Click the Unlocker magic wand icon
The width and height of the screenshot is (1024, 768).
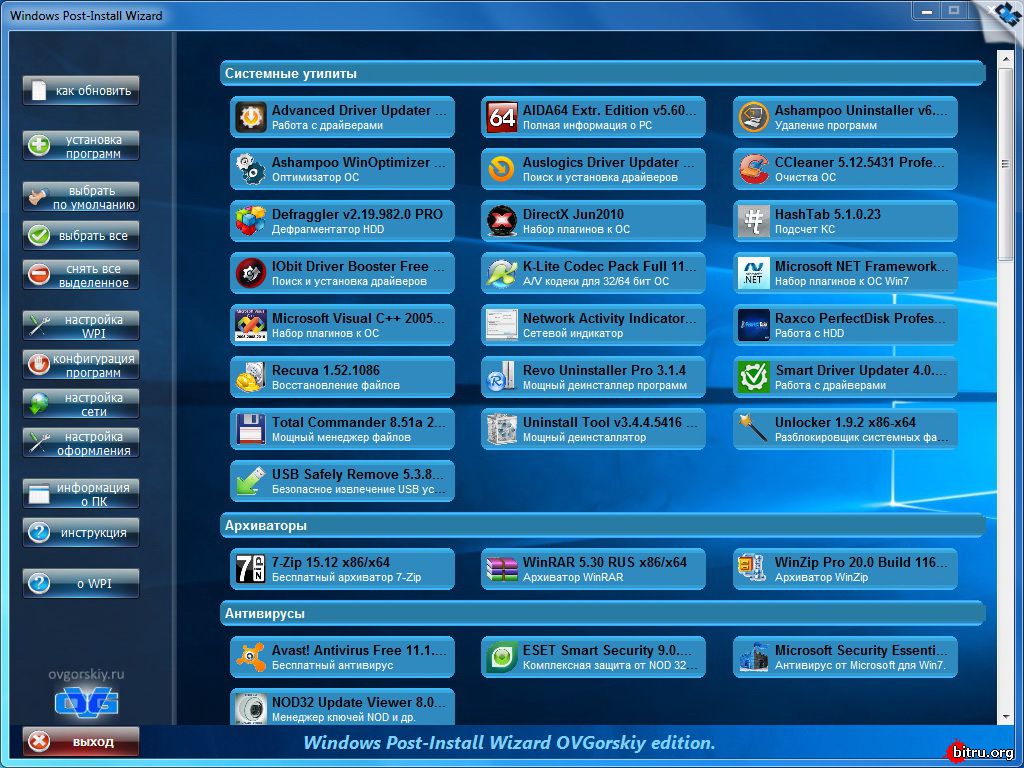754,428
